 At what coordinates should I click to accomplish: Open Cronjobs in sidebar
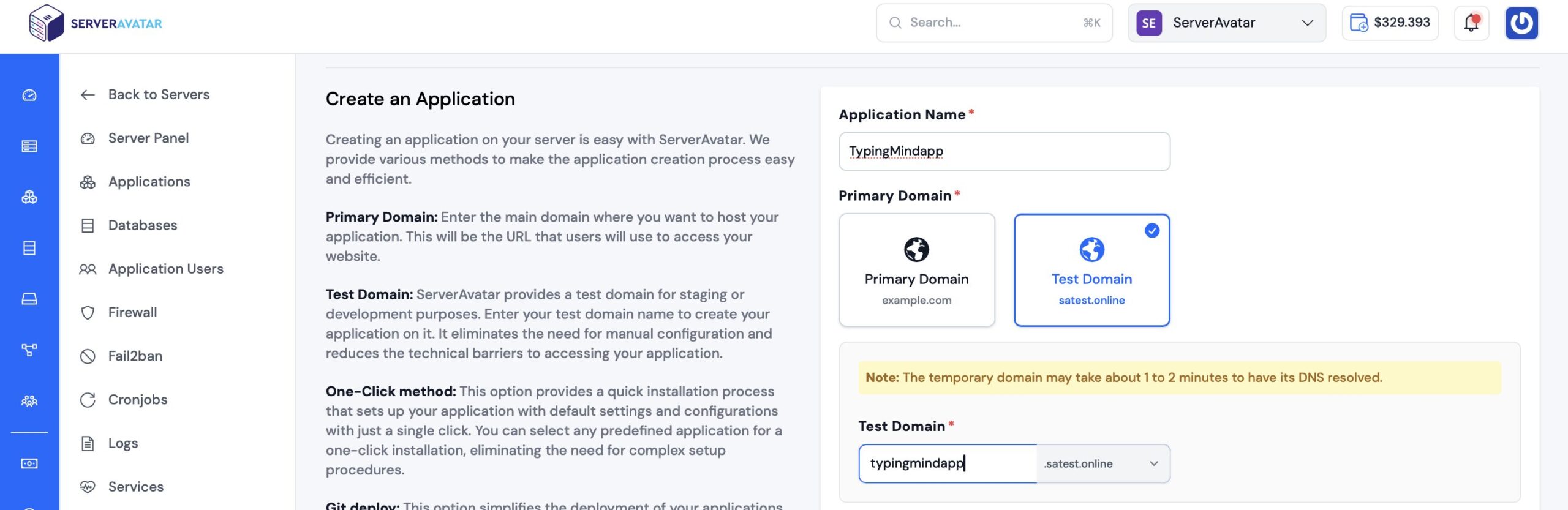(x=124, y=399)
